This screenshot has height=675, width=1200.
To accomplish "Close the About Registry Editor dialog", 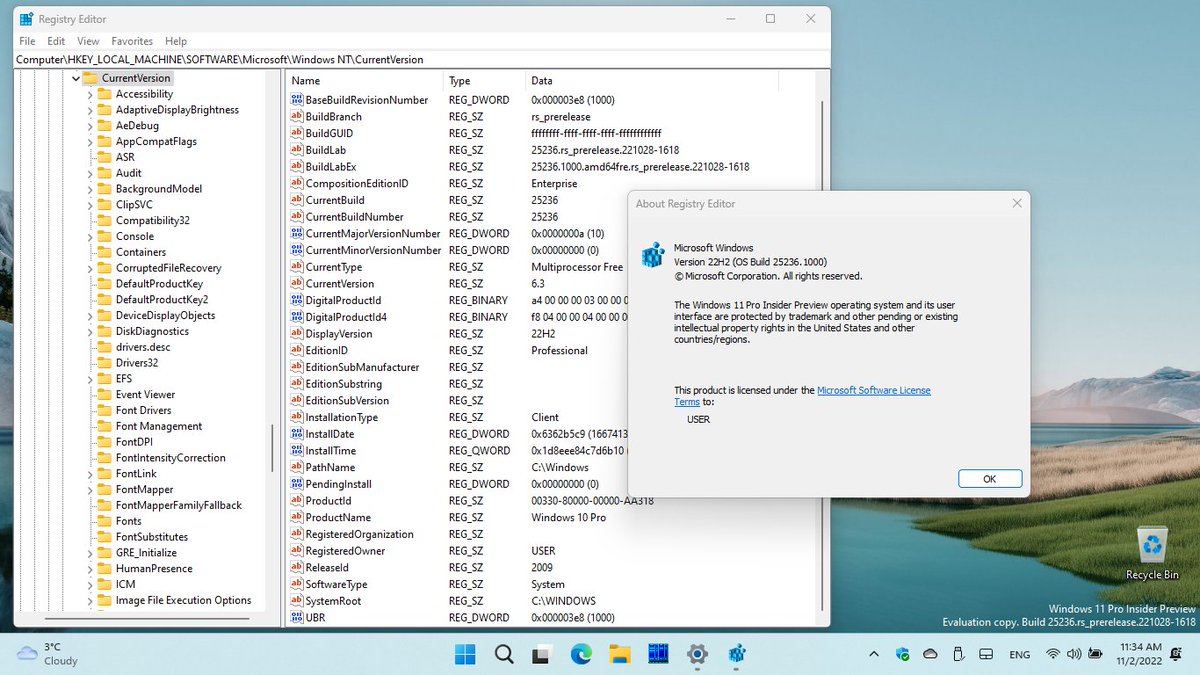I will point(1017,203).
